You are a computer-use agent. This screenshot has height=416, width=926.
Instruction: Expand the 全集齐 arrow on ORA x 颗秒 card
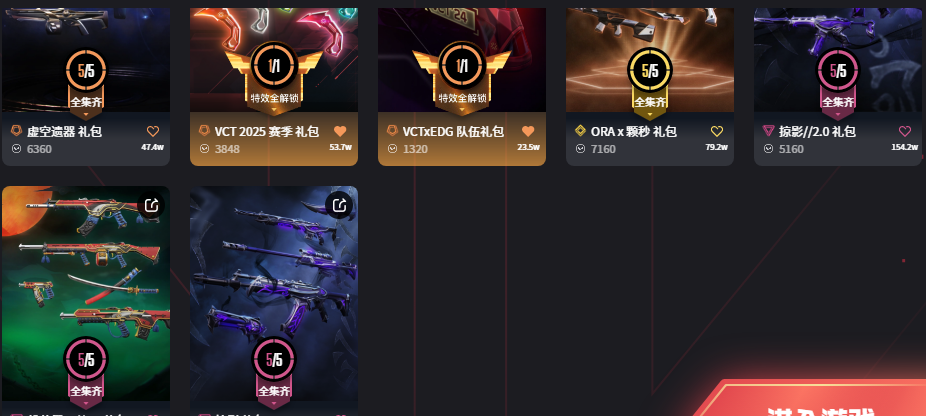(x=650, y=114)
